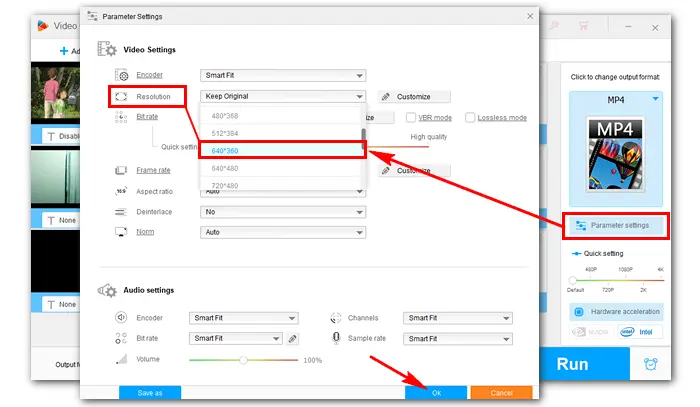
Task: Open the Sample rate Smart Fit dropdown
Action: tap(458, 339)
